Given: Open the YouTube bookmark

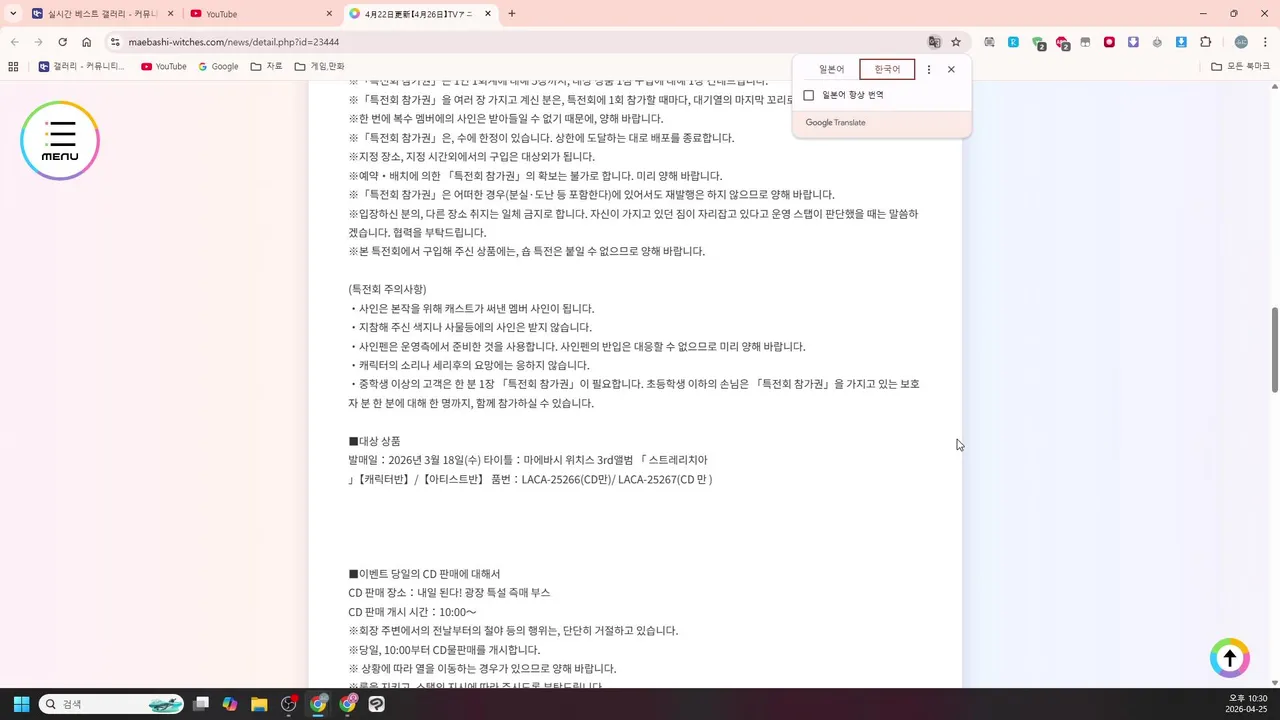Looking at the screenshot, I should 164,67.
